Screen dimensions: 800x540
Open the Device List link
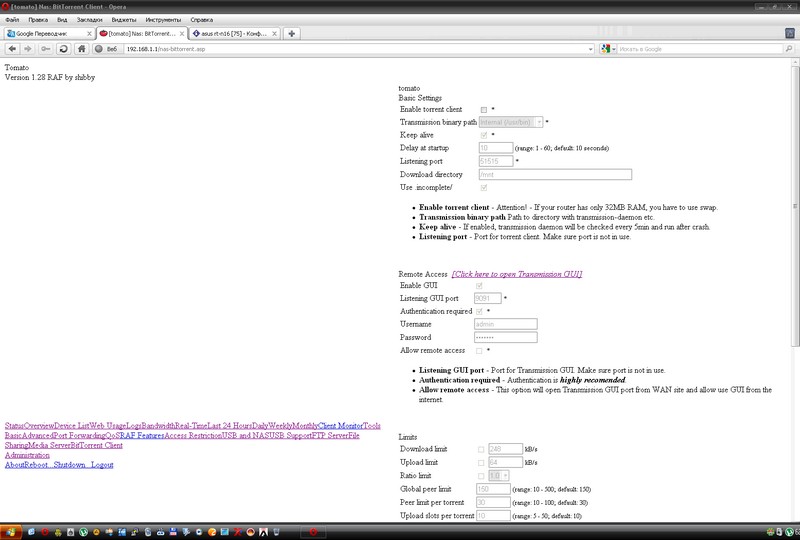72,426
